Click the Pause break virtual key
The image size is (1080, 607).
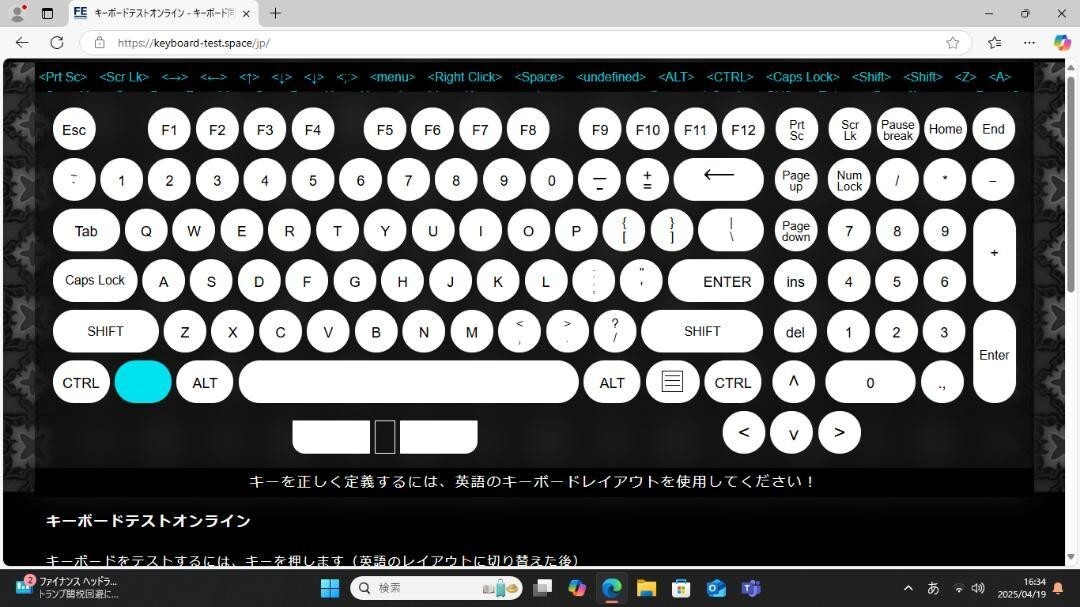(x=897, y=130)
